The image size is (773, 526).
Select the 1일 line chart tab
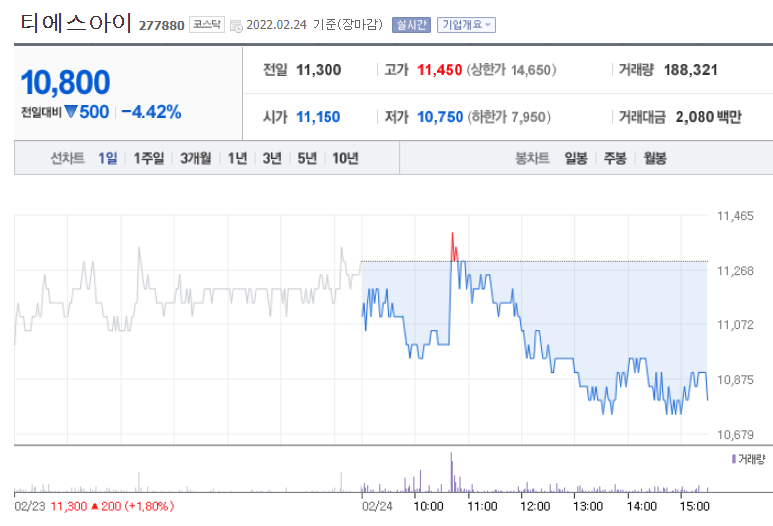[107, 158]
